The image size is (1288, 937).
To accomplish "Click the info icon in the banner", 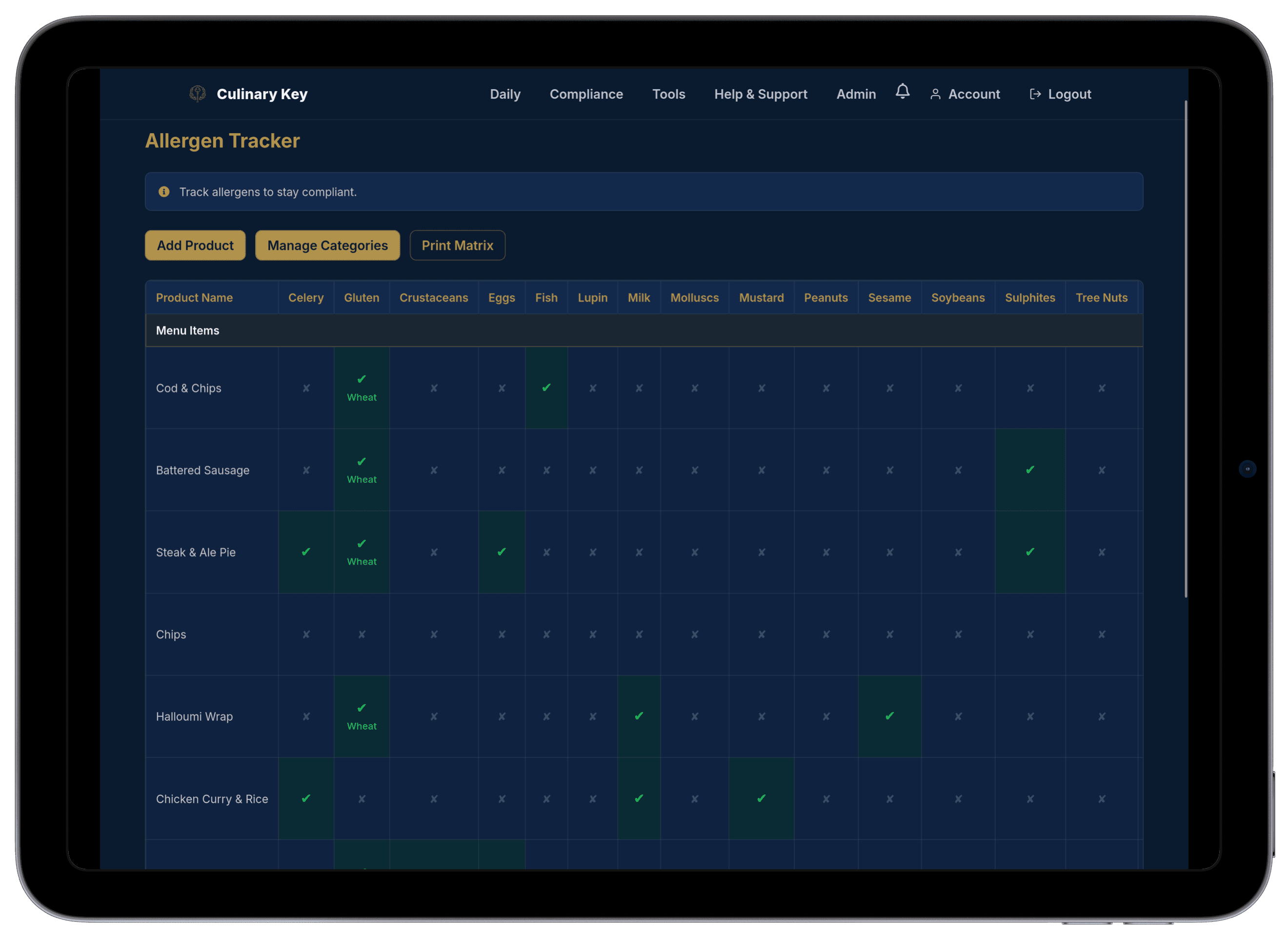I will point(164,192).
